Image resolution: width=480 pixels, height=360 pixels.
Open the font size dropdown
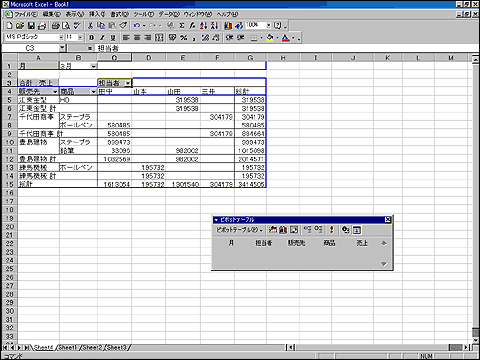coord(80,37)
